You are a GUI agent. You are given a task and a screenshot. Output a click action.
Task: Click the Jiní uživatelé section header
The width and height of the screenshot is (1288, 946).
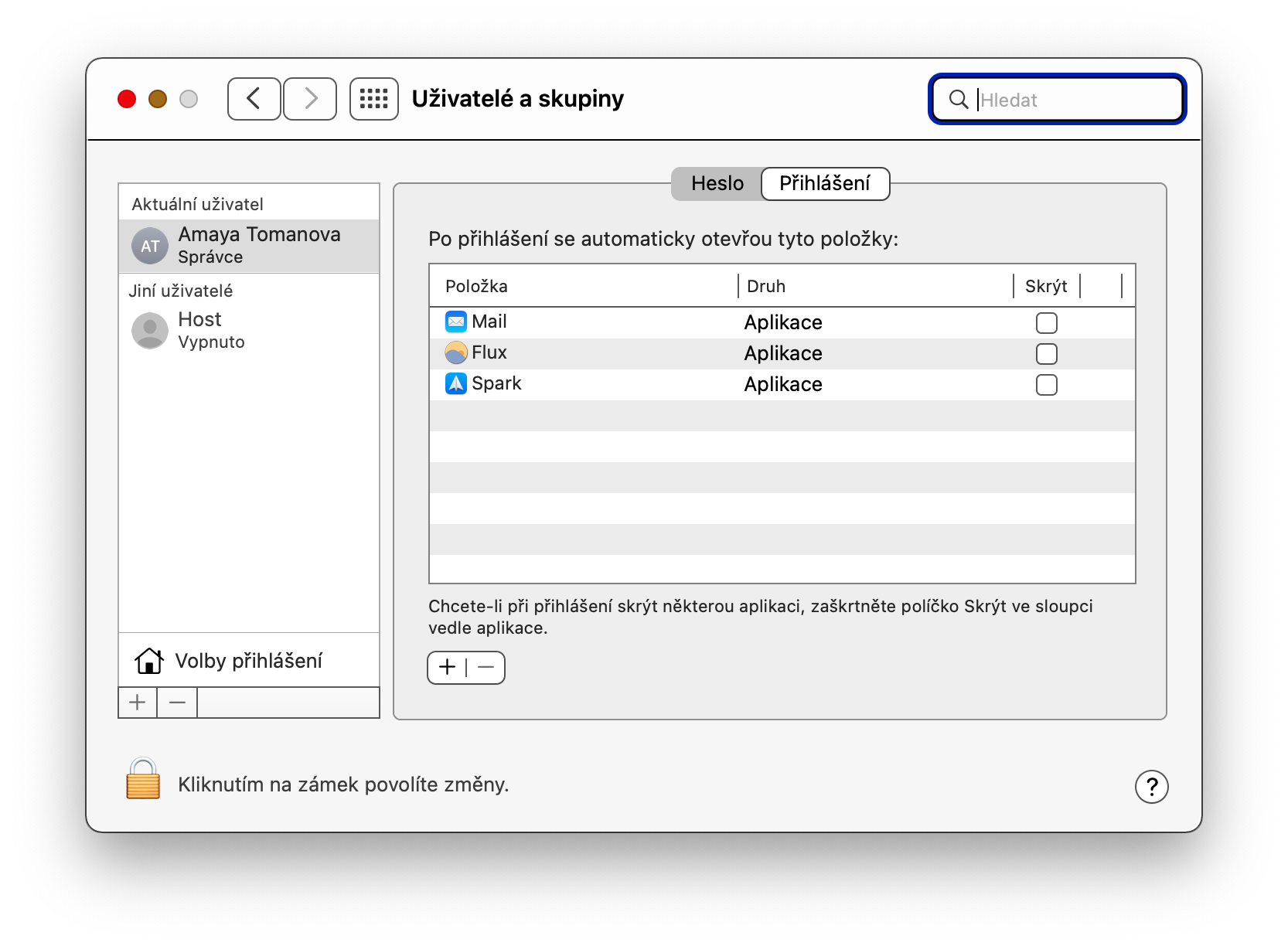tap(180, 291)
